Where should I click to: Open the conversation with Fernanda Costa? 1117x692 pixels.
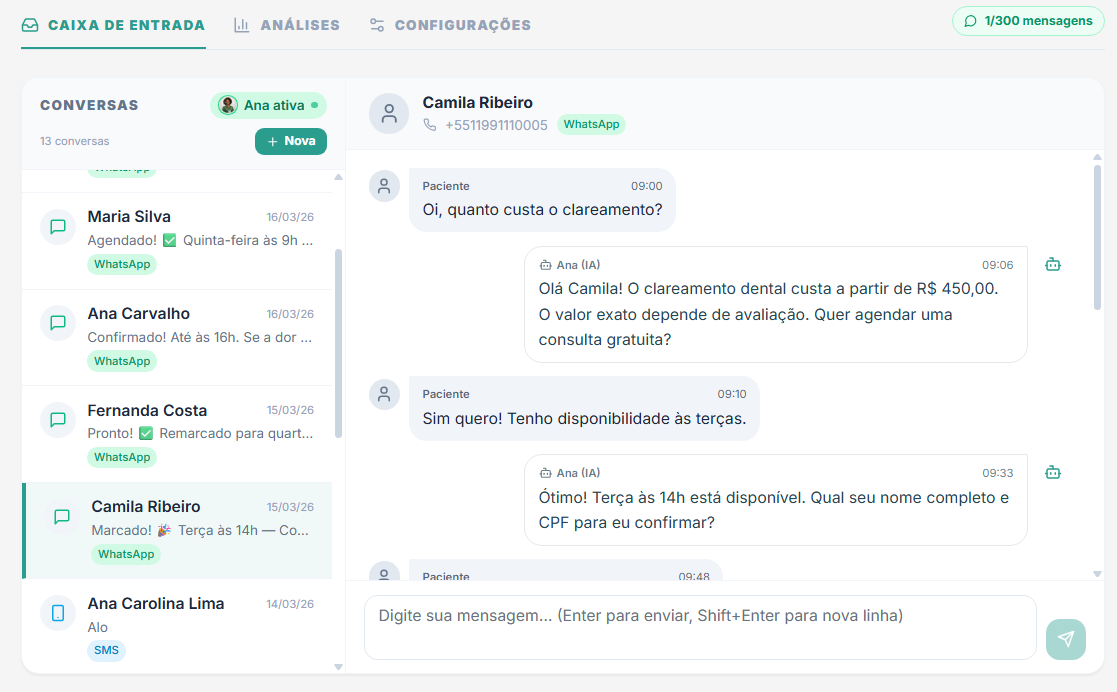pos(180,432)
